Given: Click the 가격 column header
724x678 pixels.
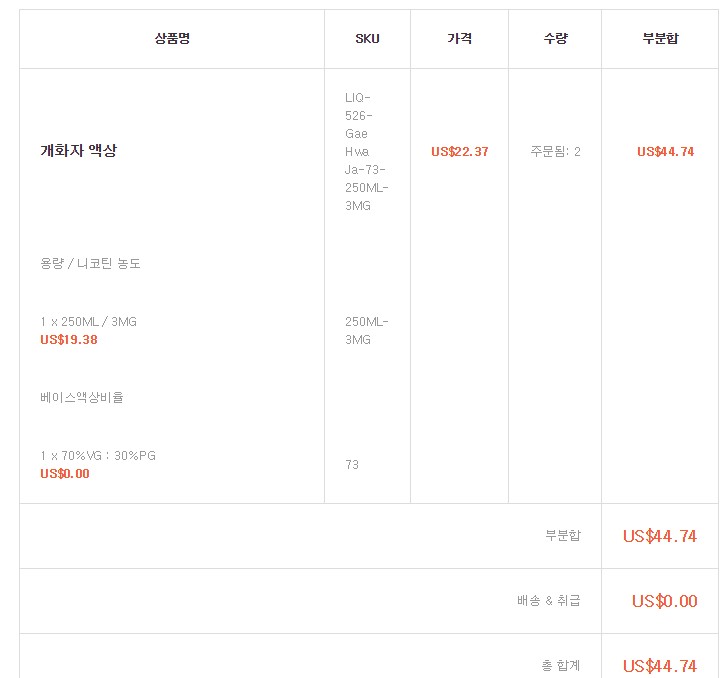Looking at the screenshot, I should [459, 39].
